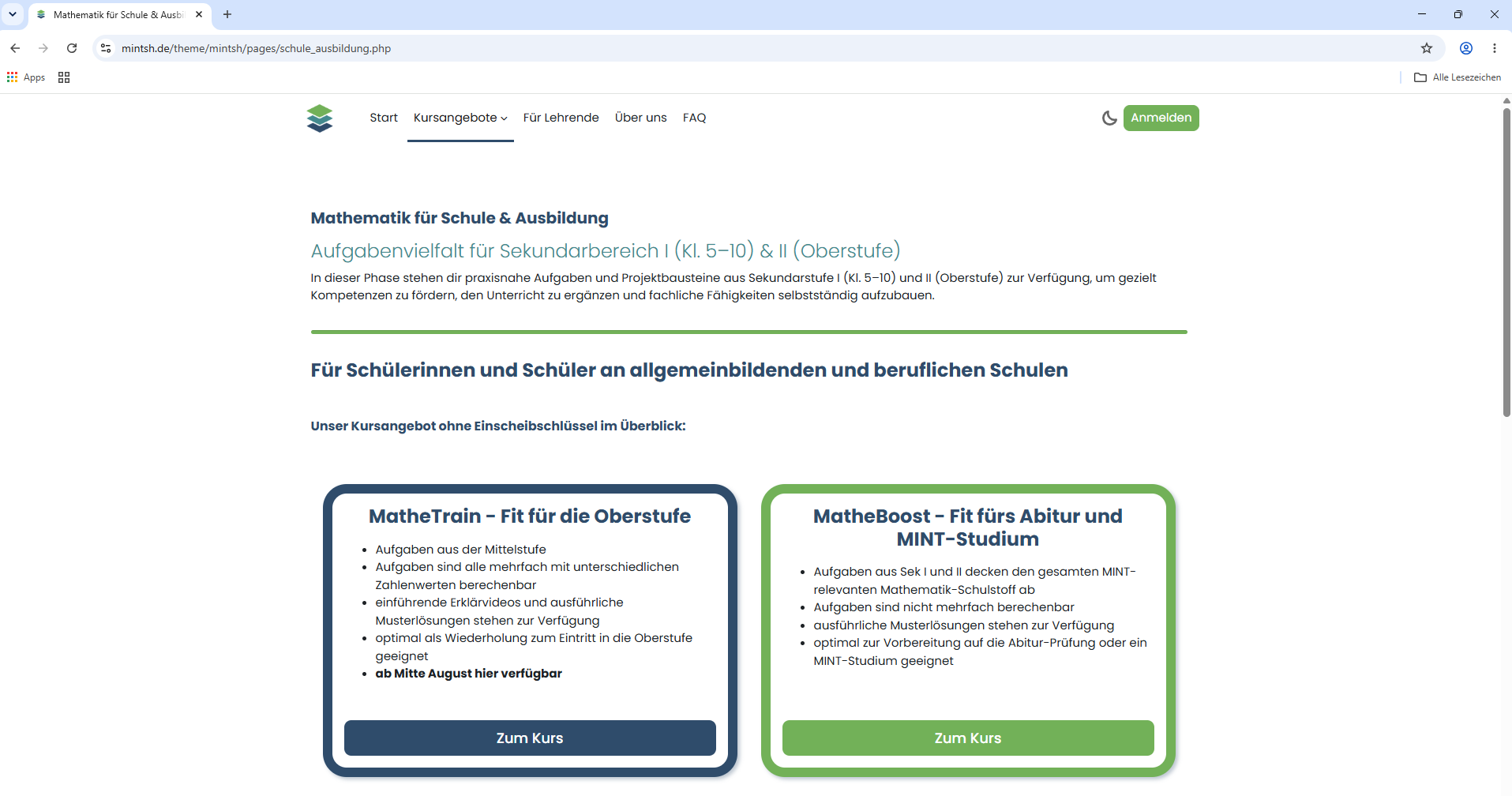The width and height of the screenshot is (1512, 796).
Task: Bookmark this page with the star icon
Action: point(1427,48)
